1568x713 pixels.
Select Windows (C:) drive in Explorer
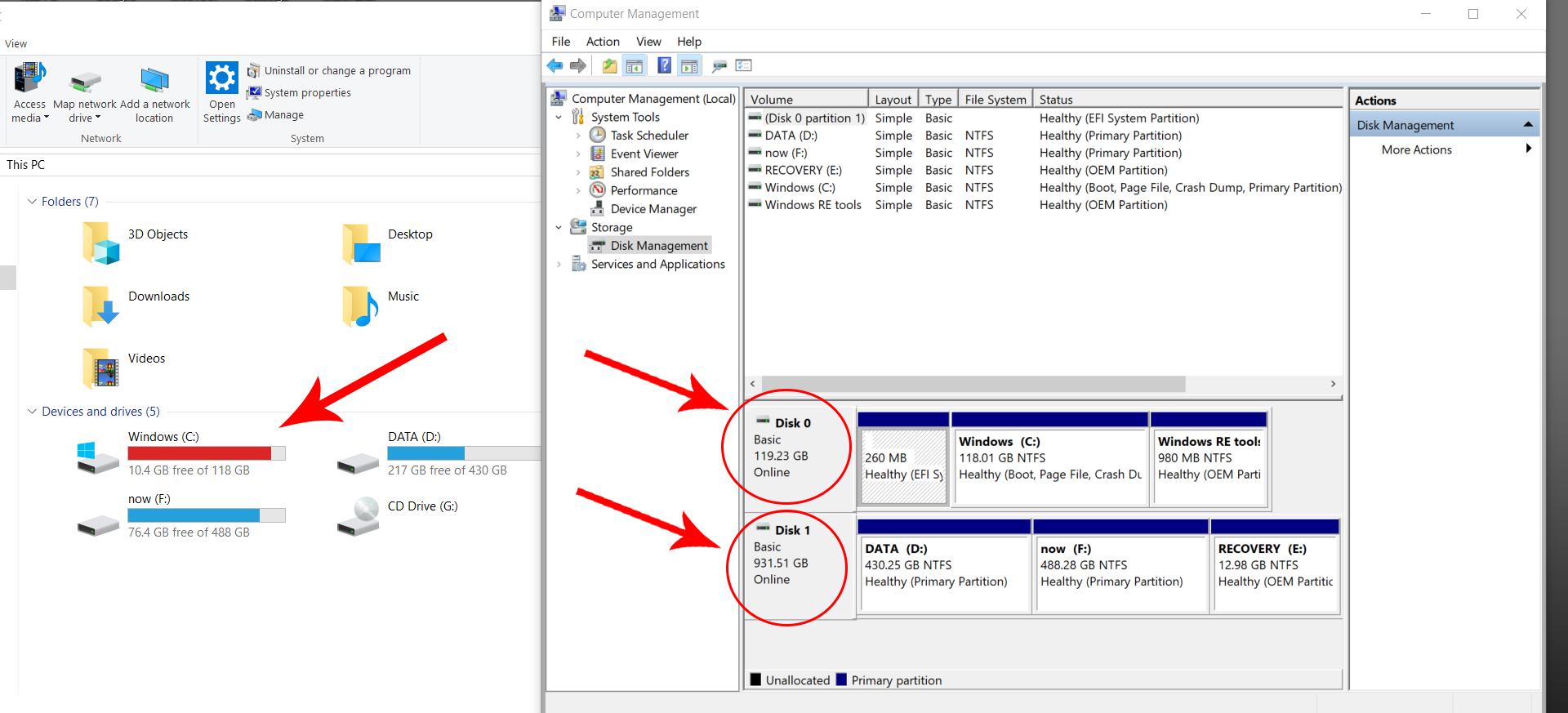click(181, 453)
